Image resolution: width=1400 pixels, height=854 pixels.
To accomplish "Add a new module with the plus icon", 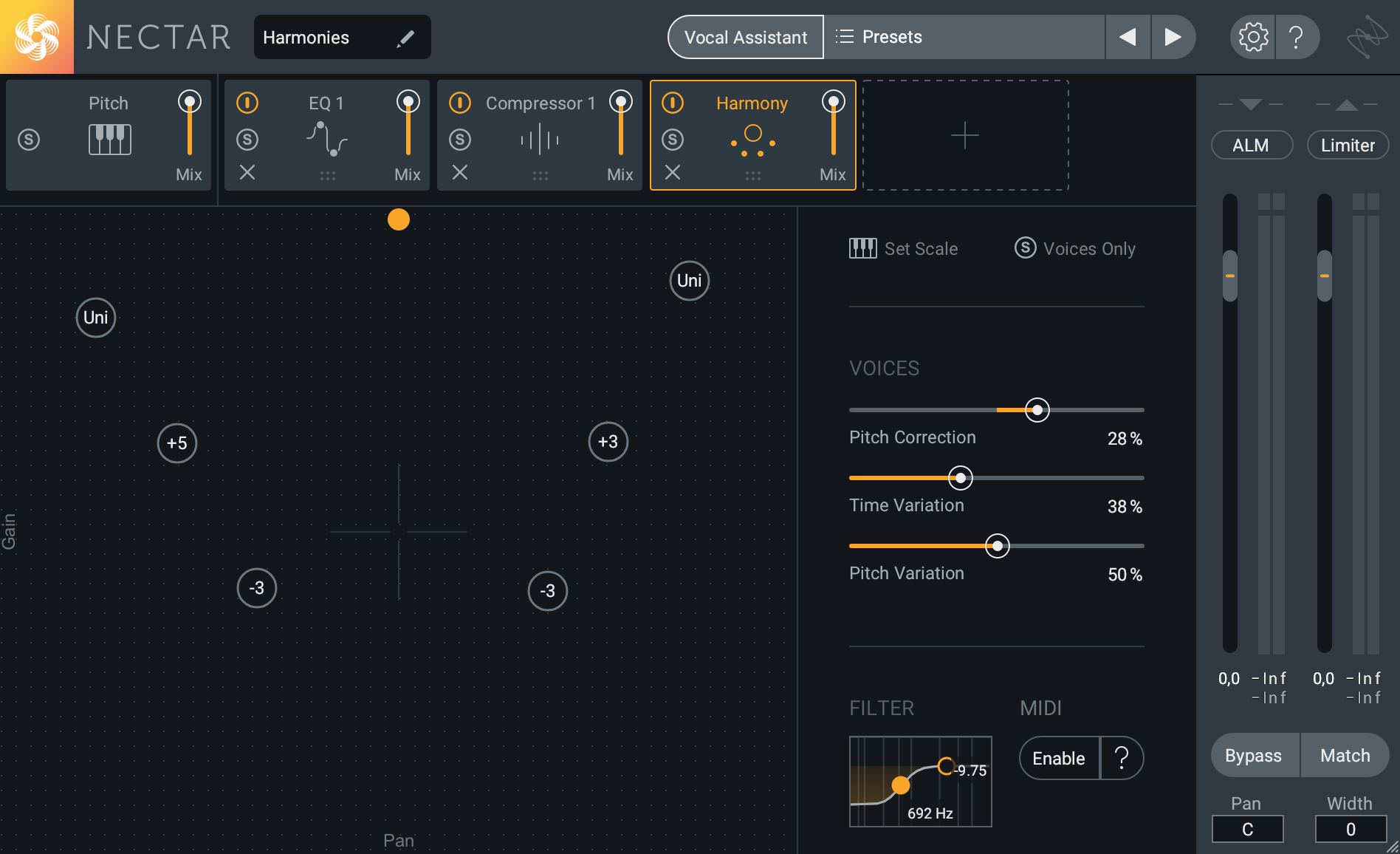I will [964, 134].
